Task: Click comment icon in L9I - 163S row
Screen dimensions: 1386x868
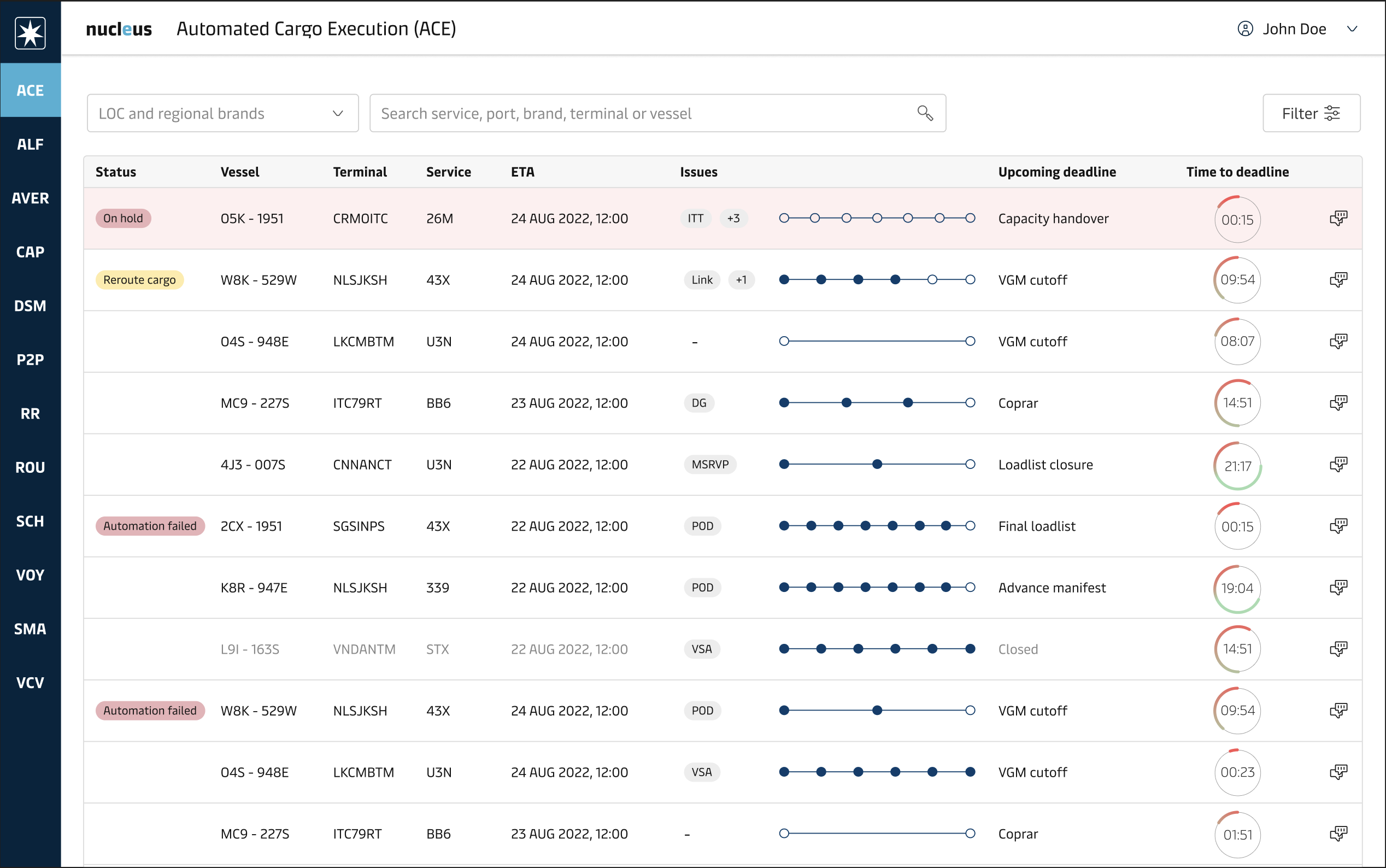Action: [x=1338, y=649]
